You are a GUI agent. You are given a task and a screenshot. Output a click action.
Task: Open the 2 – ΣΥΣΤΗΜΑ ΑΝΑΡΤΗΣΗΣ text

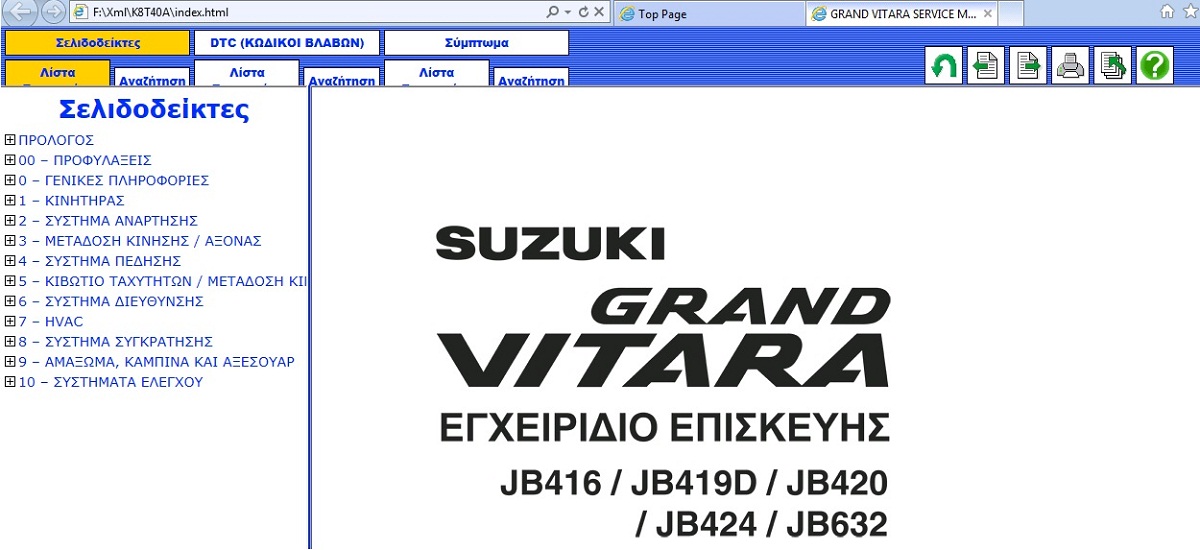coord(108,220)
